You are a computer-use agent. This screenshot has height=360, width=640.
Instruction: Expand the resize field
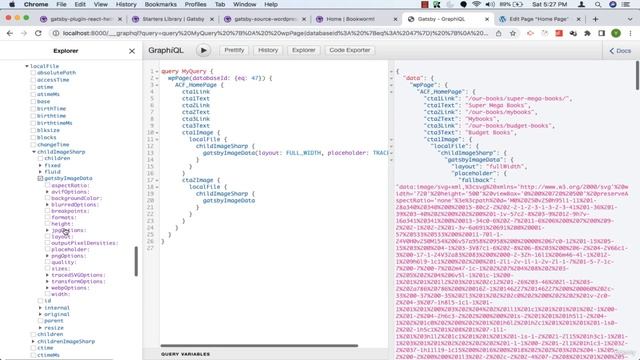click(40, 328)
